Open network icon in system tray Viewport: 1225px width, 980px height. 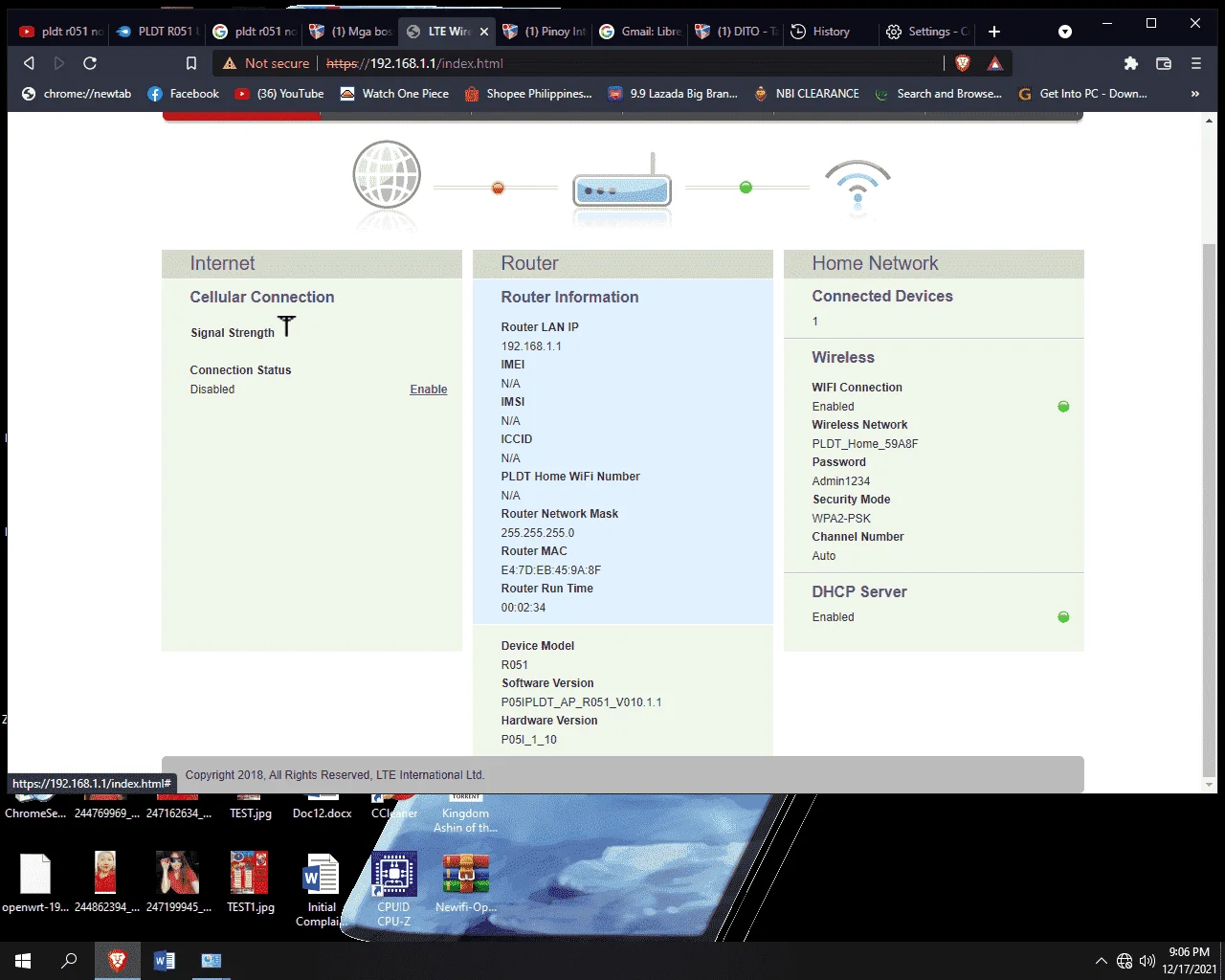pyautogui.click(x=1125, y=961)
